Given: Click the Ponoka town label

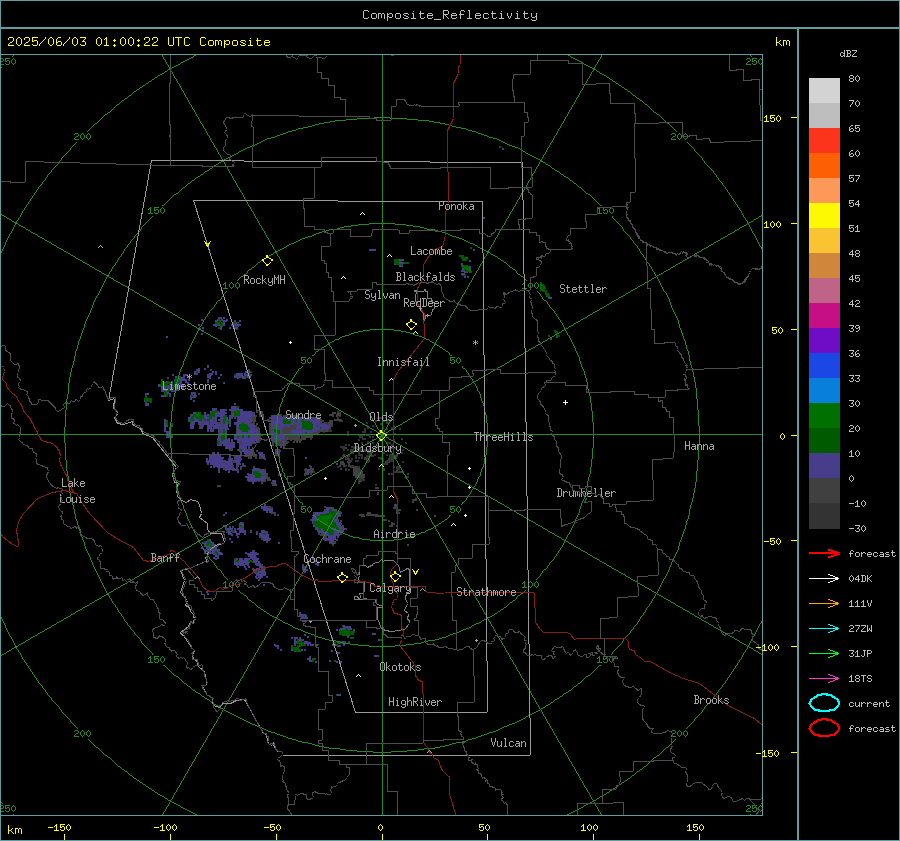Looking at the screenshot, I should [x=456, y=206].
